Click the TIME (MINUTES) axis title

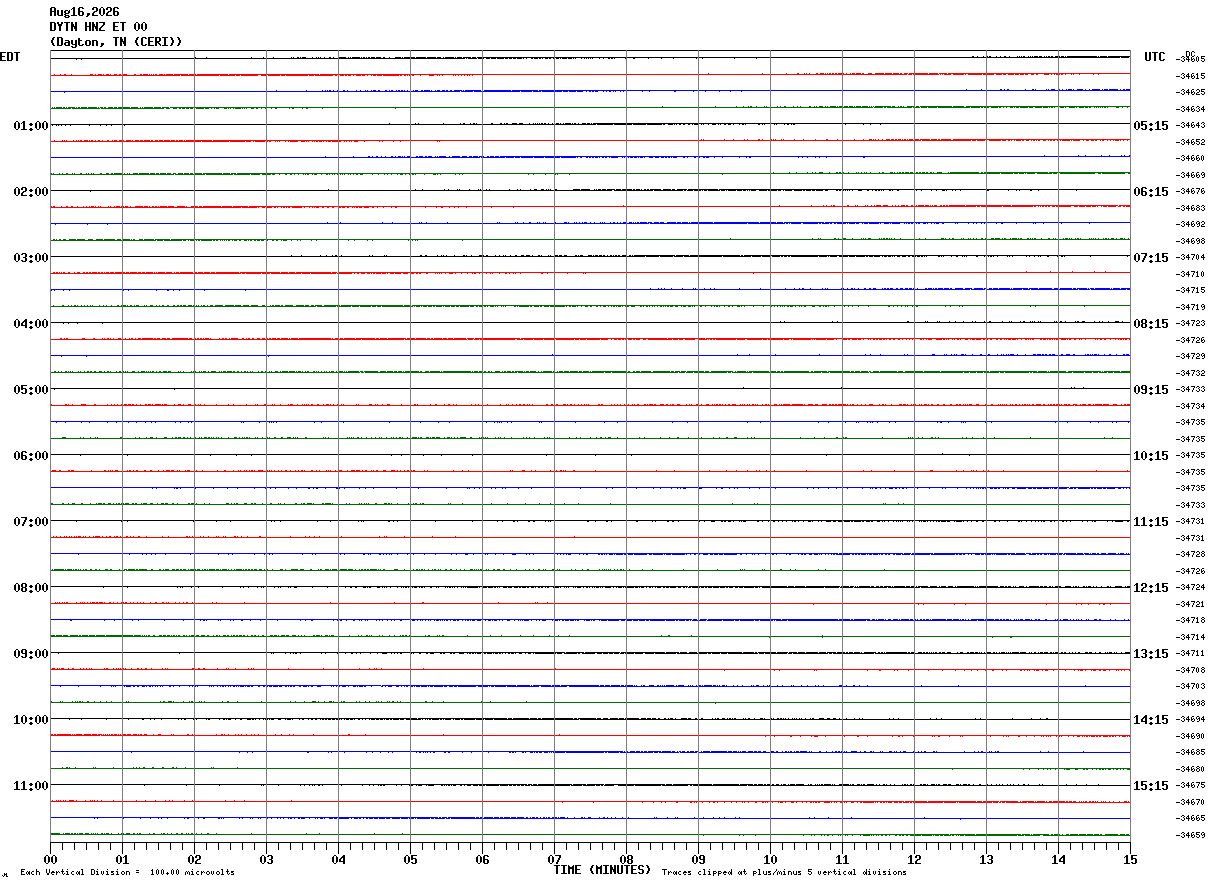pos(602,870)
